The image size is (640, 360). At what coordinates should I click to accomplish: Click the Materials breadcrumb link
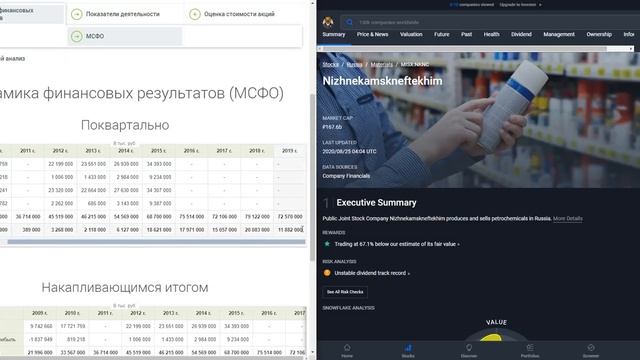pos(381,64)
